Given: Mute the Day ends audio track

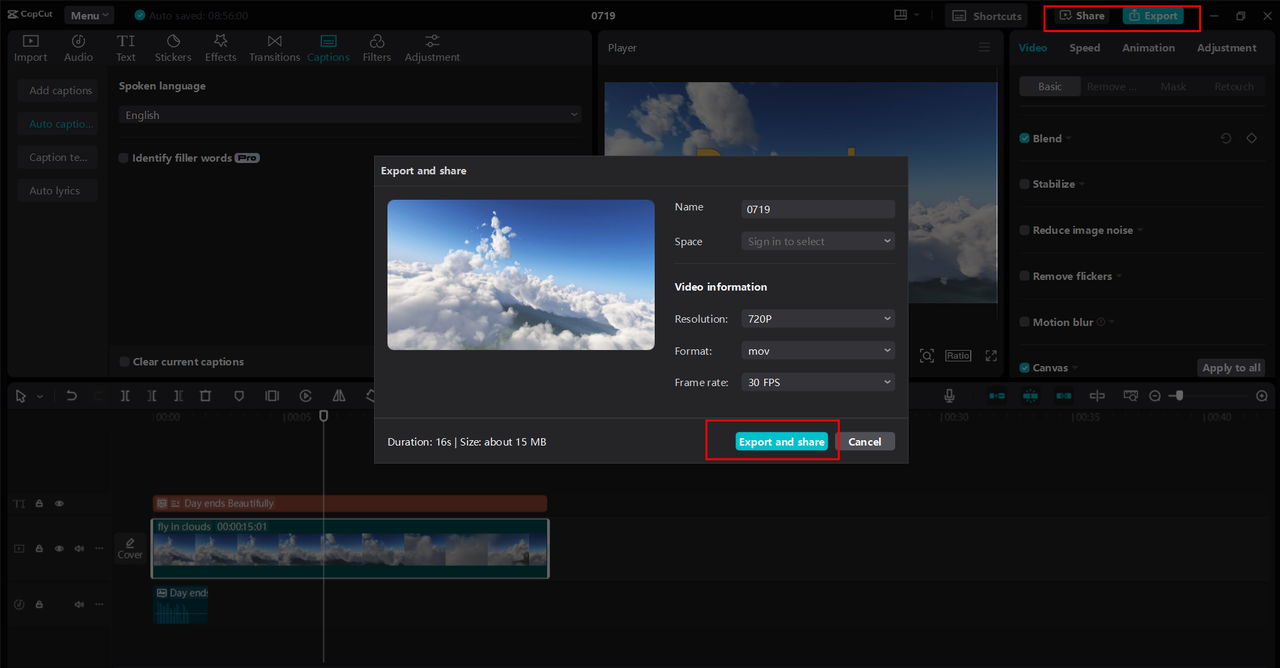Looking at the screenshot, I should pos(79,604).
